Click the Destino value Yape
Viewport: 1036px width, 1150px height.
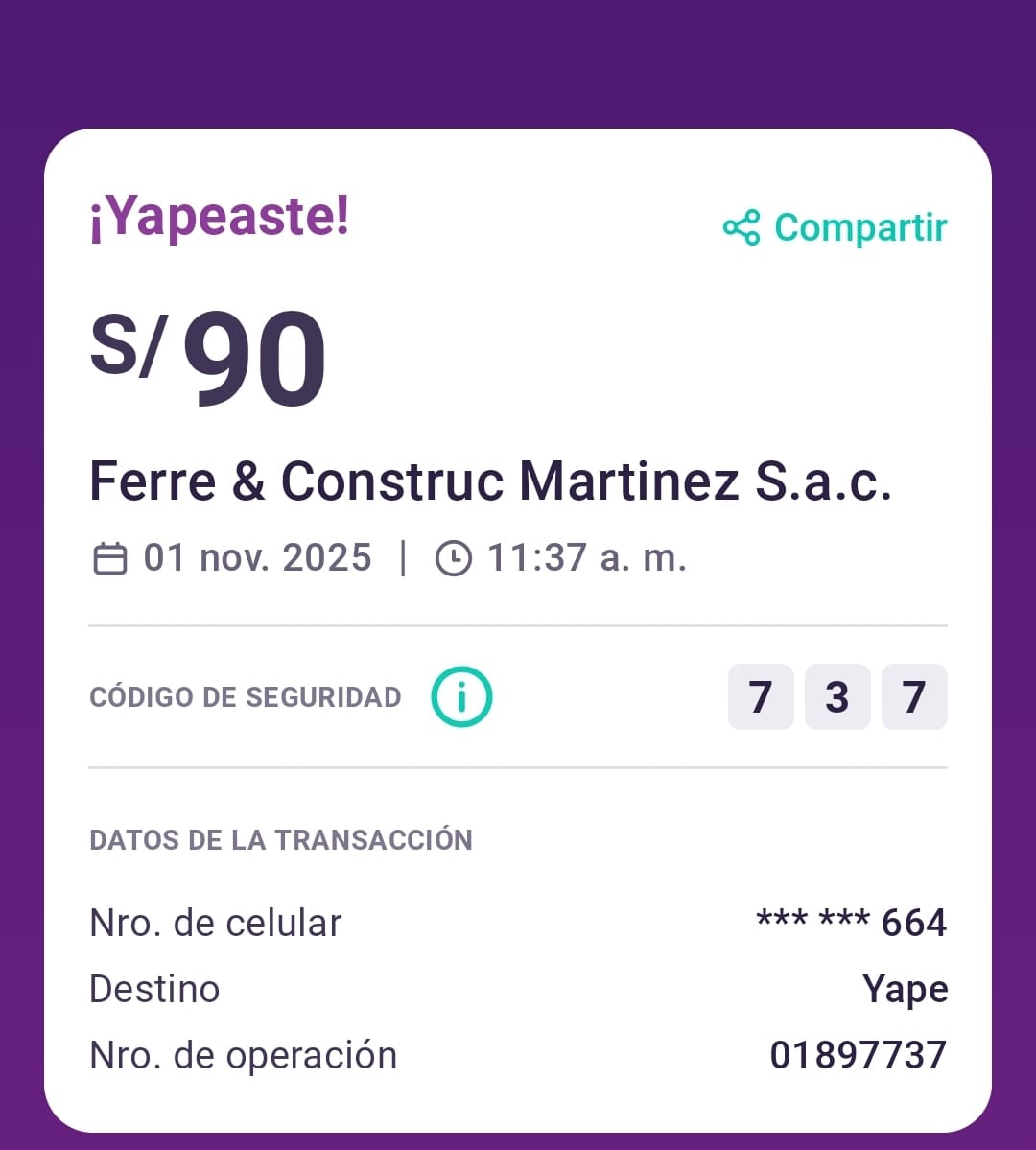pyautogui.click(x=905, y=989)
